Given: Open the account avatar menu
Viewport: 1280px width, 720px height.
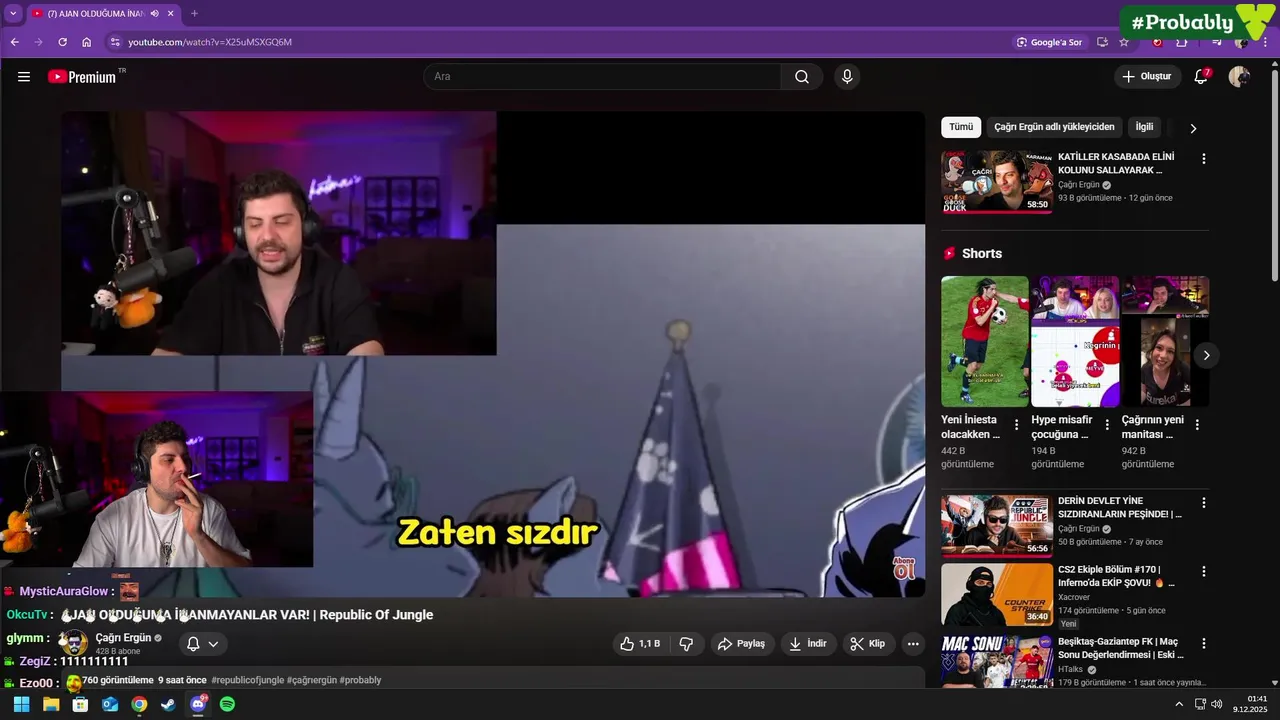Looking at the screenshot, I should (x=1239, y=77).
